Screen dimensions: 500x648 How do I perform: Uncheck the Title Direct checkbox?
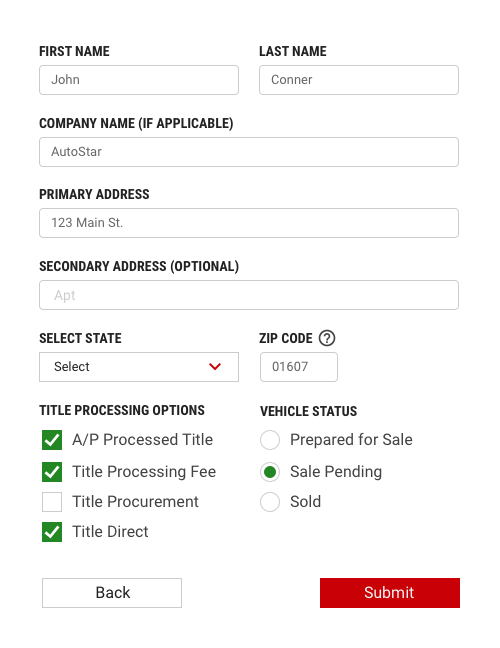[52, 532]
